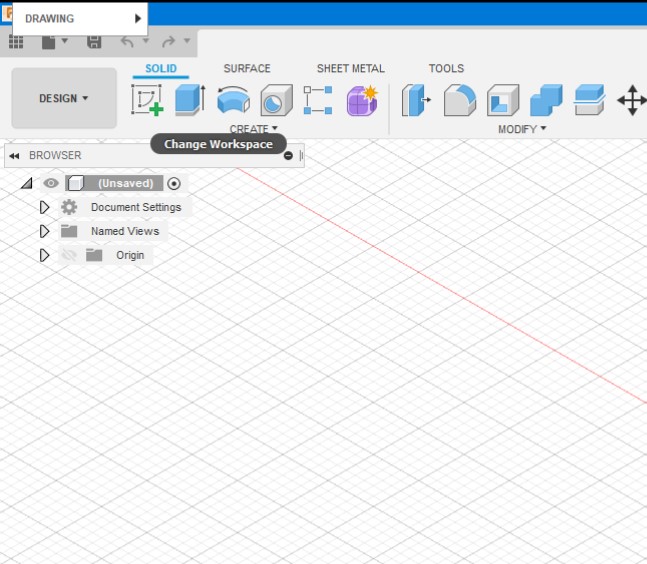This screenshot has width=647, height=564.
Task: Click the Document Settings gear icon
Action: [x=69, y=207]
